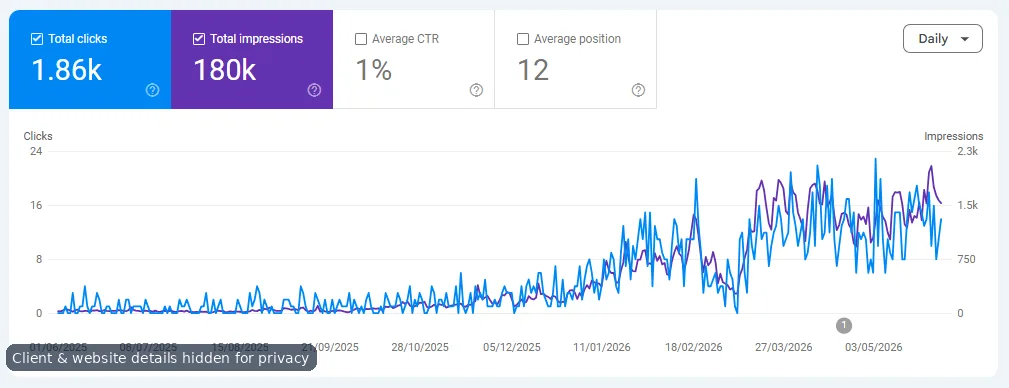Click the 18/02/2026 date label
This screenshot has height=388, width=1009.
[x=694, y=347]
